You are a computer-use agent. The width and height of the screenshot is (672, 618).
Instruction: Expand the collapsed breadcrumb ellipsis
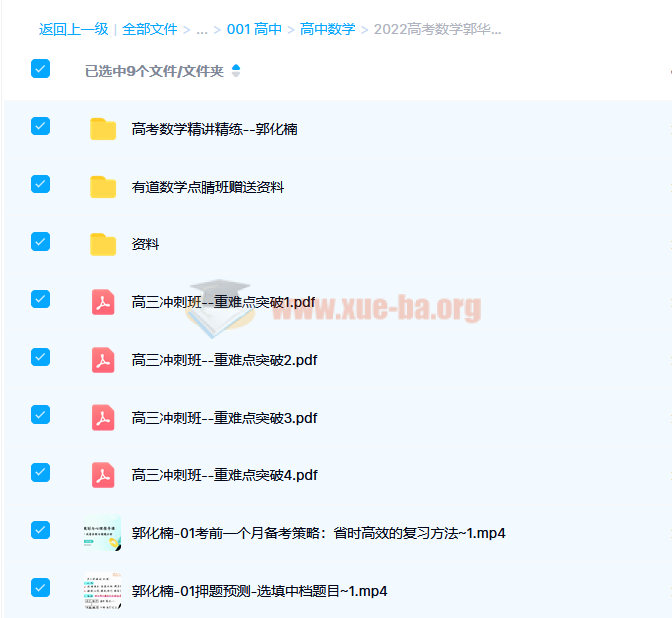202,29
